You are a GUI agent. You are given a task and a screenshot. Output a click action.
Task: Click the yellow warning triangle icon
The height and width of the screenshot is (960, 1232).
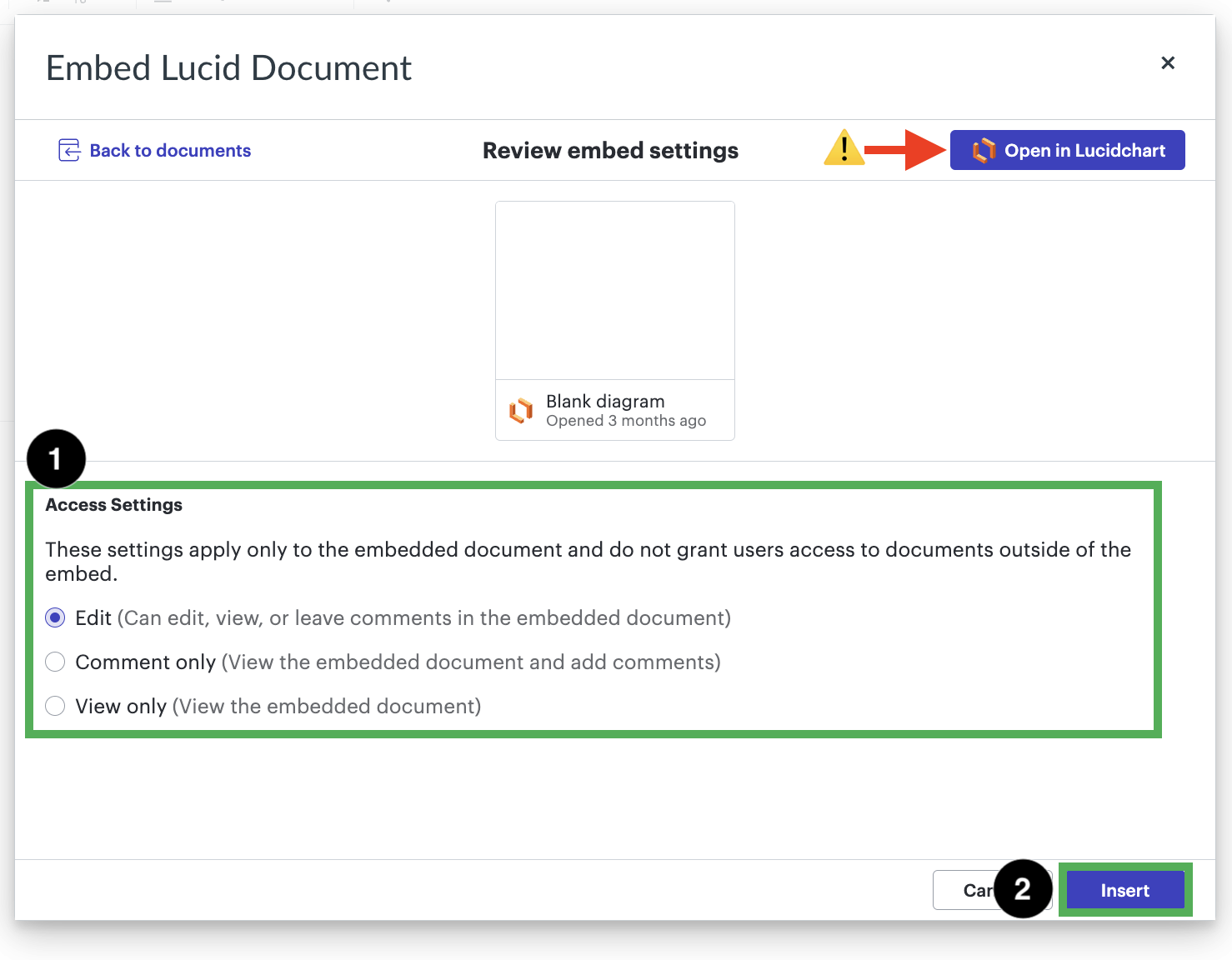pyautogui.click(x=844, y=147)
